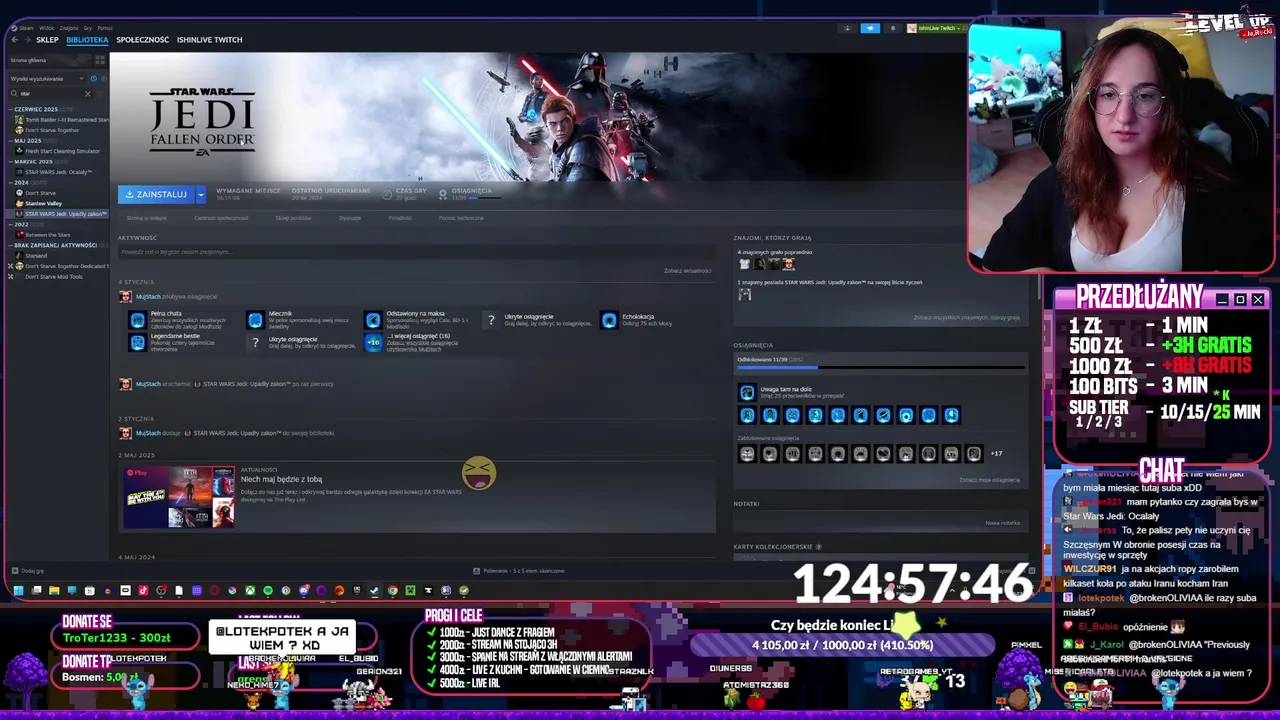Image resolution: width=1280 pixels, height=720 pixels.
Task: Open Poradniki link
Action: [400, 218]
